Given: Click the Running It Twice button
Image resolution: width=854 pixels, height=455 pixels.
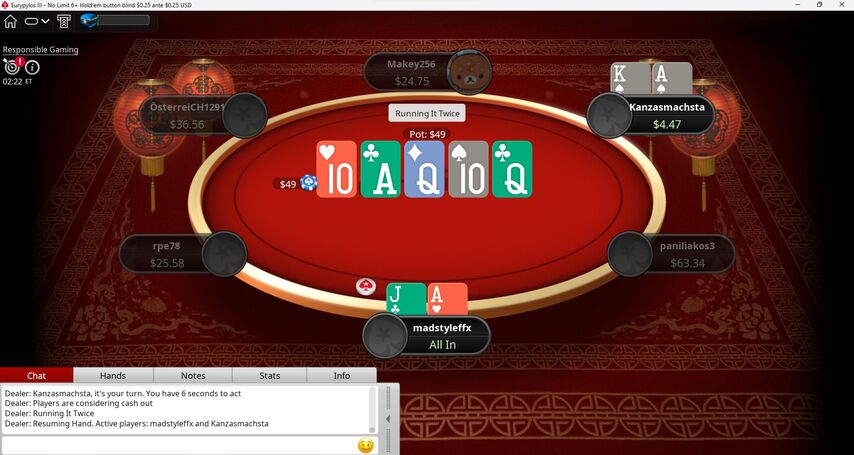Looking at the screenshot, I should (x=427, y=113).
